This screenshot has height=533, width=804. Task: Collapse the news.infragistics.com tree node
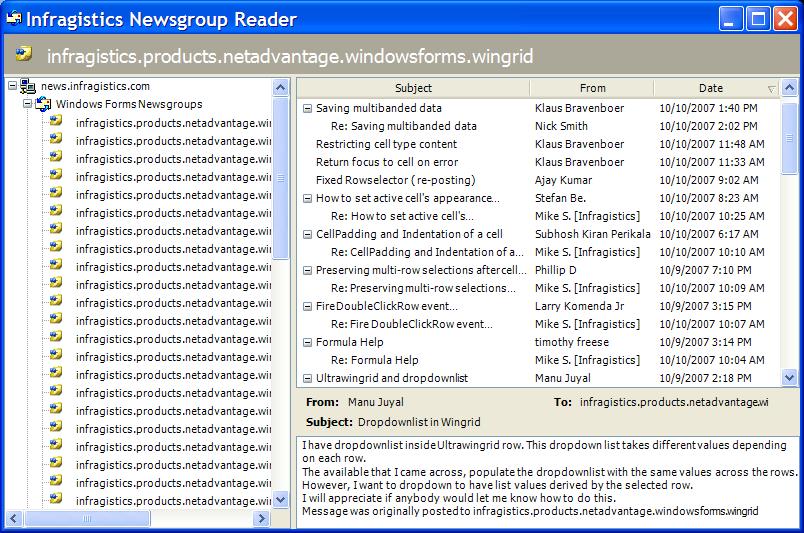13,86
